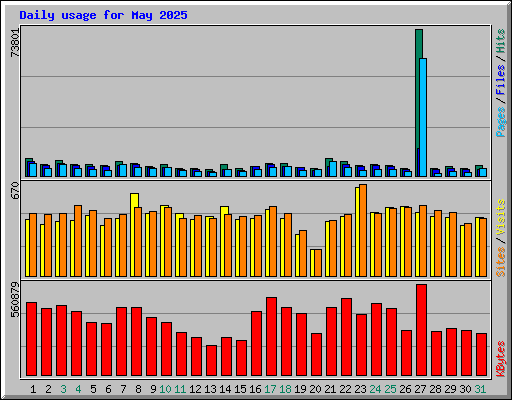Click the red KBytes bar for day 31
The height and width of the screenshot is (400, 512).
(x=482, y=355)
